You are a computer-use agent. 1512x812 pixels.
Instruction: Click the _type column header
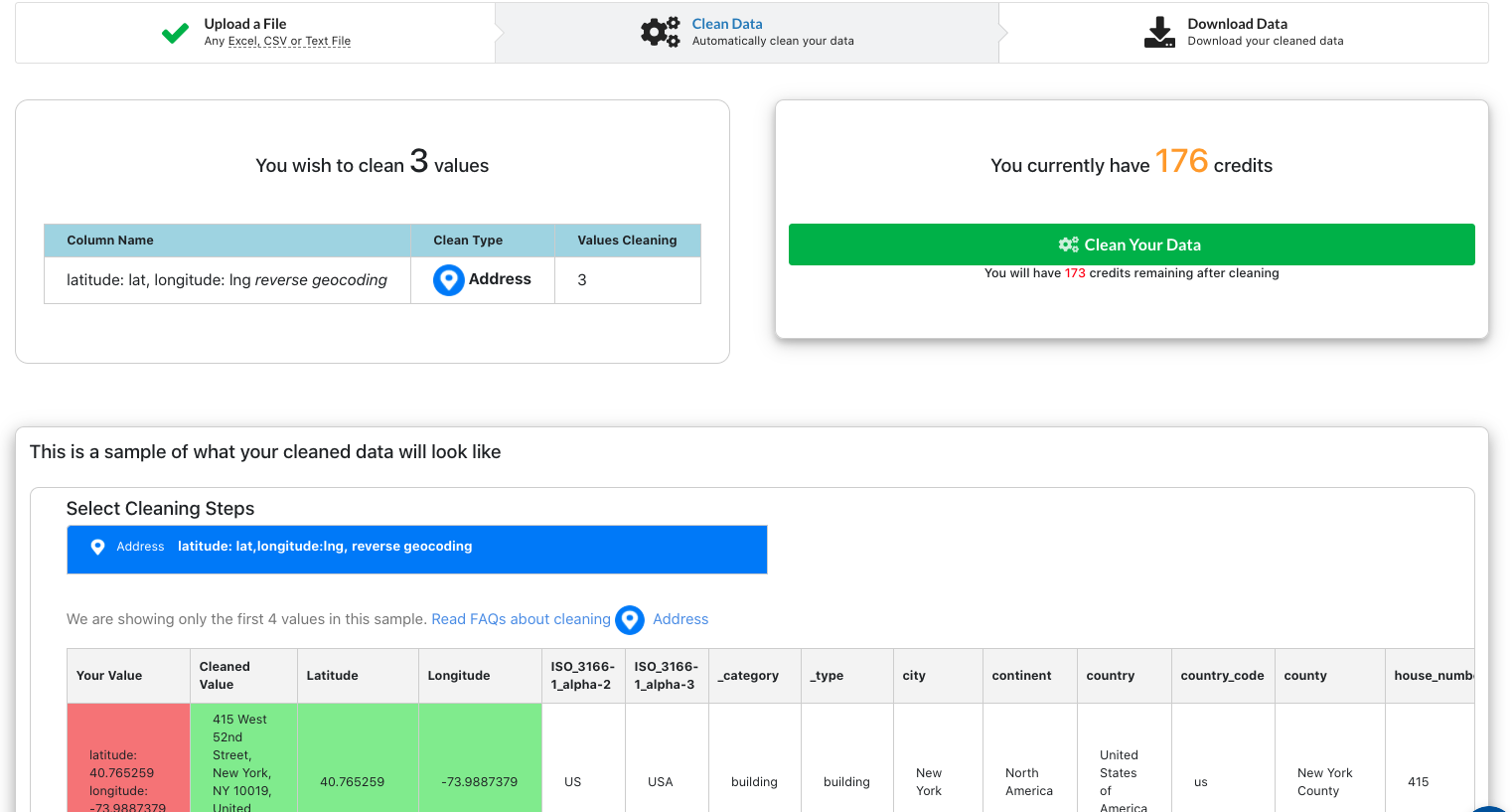847,676
